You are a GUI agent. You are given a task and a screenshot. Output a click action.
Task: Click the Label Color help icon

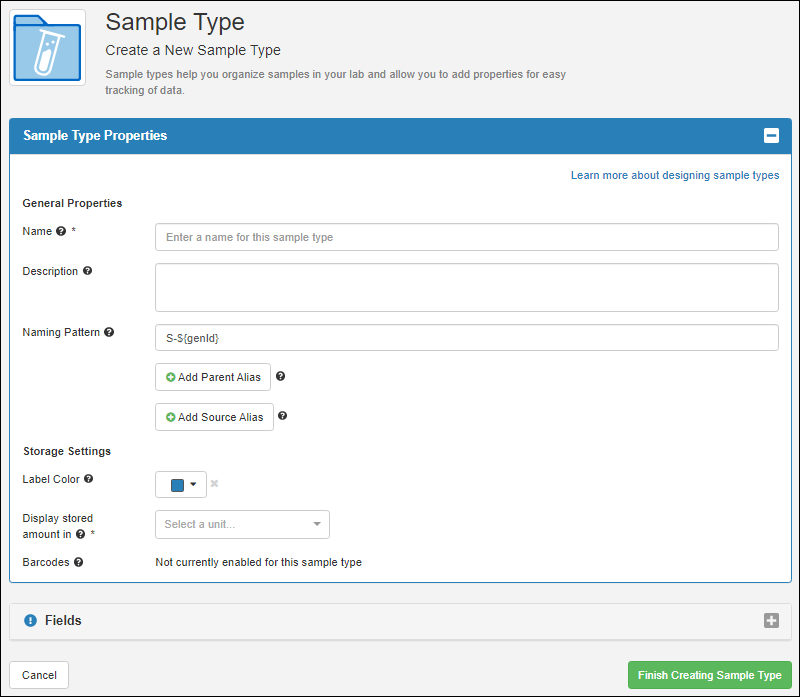89,479
